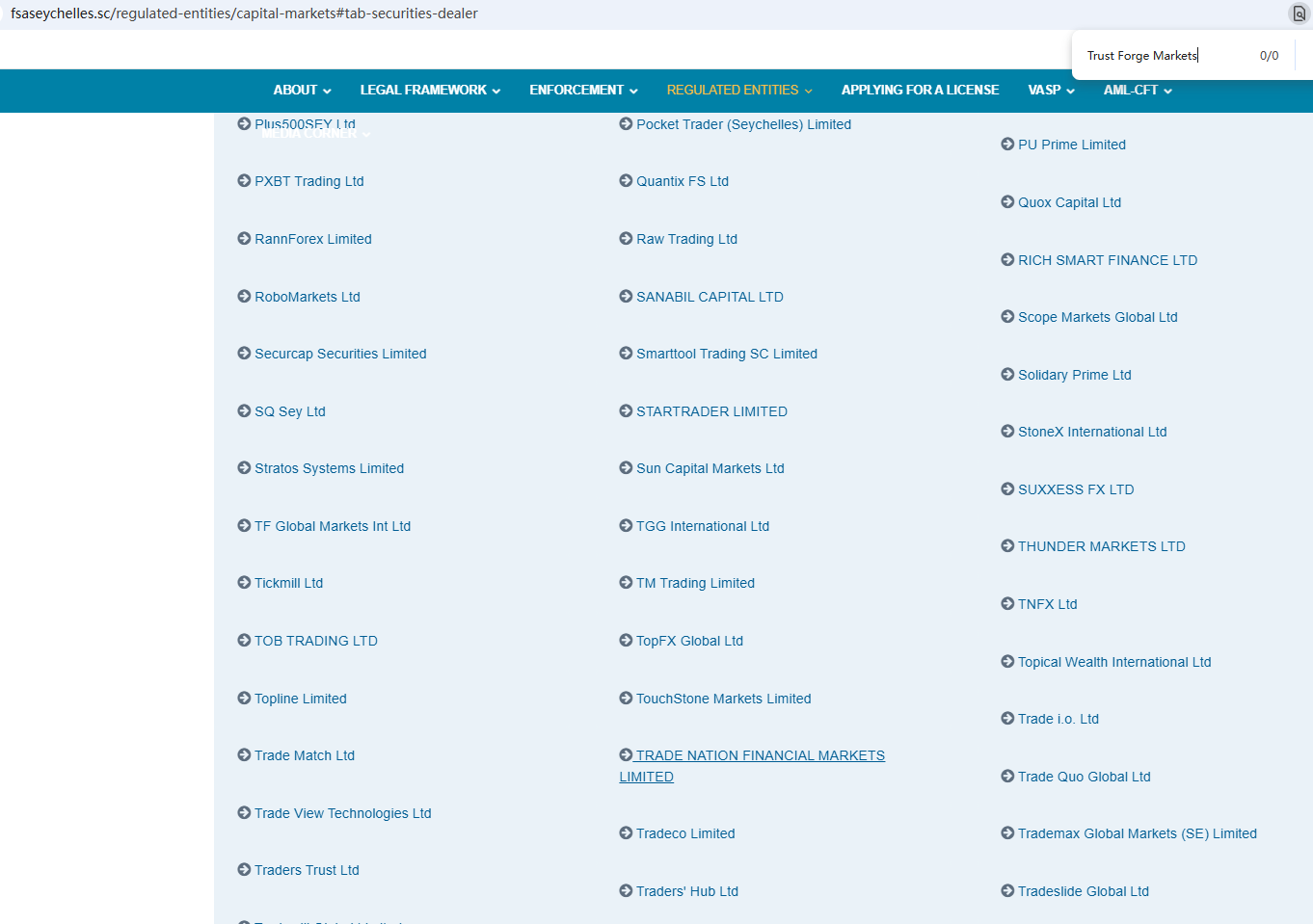Open Topical Wealth International Ltd link
The image size is (1313, 924).
(1114, 662)
